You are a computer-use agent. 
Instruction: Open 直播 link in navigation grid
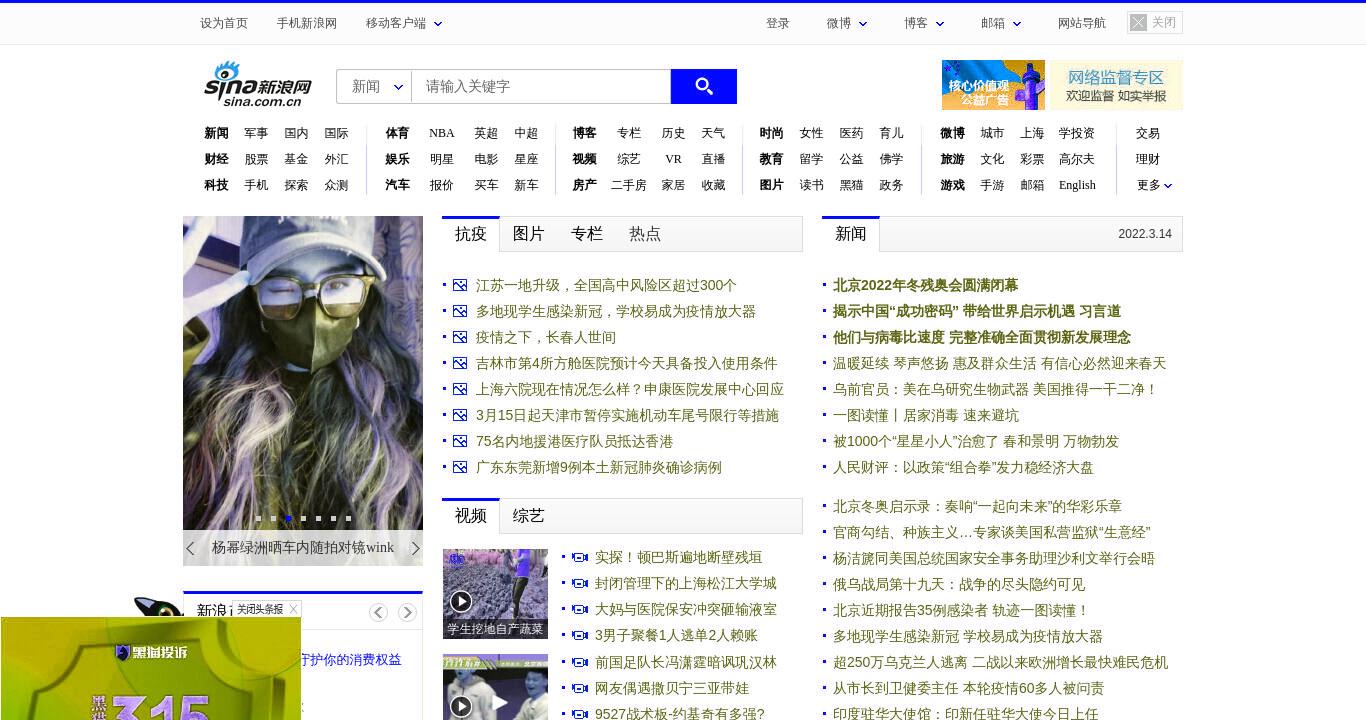tap(713, 159)
